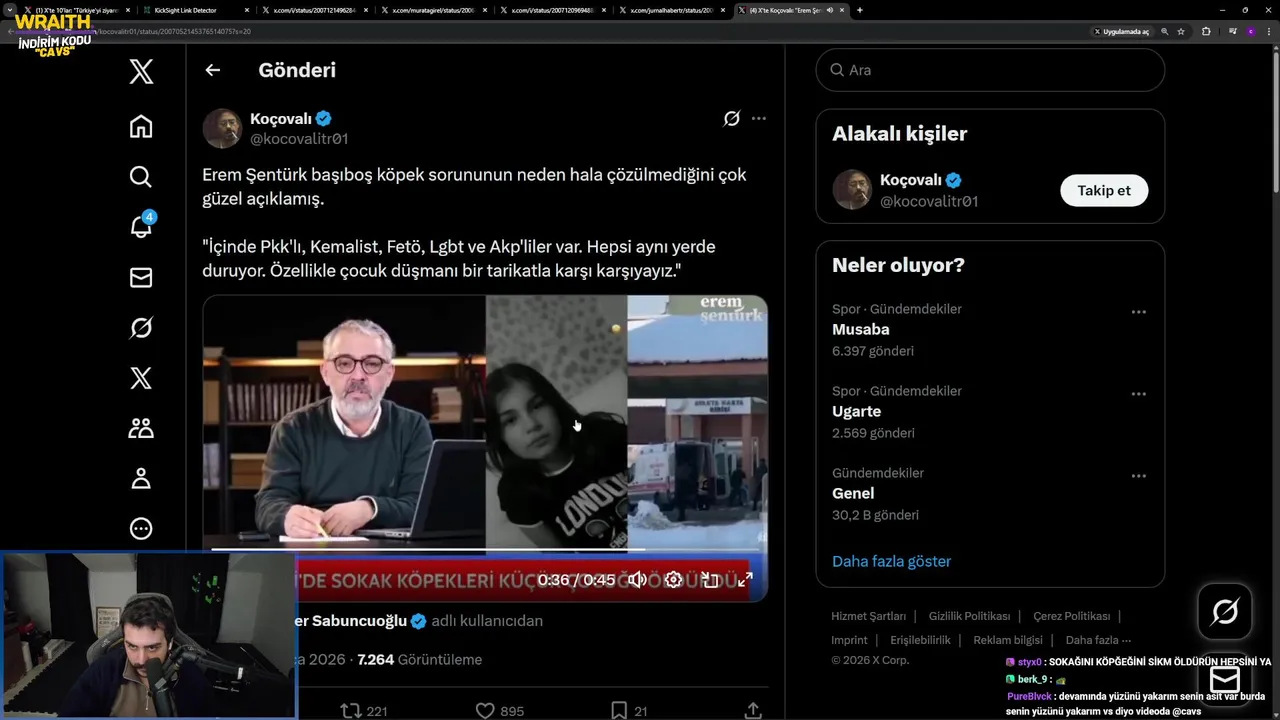Focus the Ara search field

coord(990,70)
